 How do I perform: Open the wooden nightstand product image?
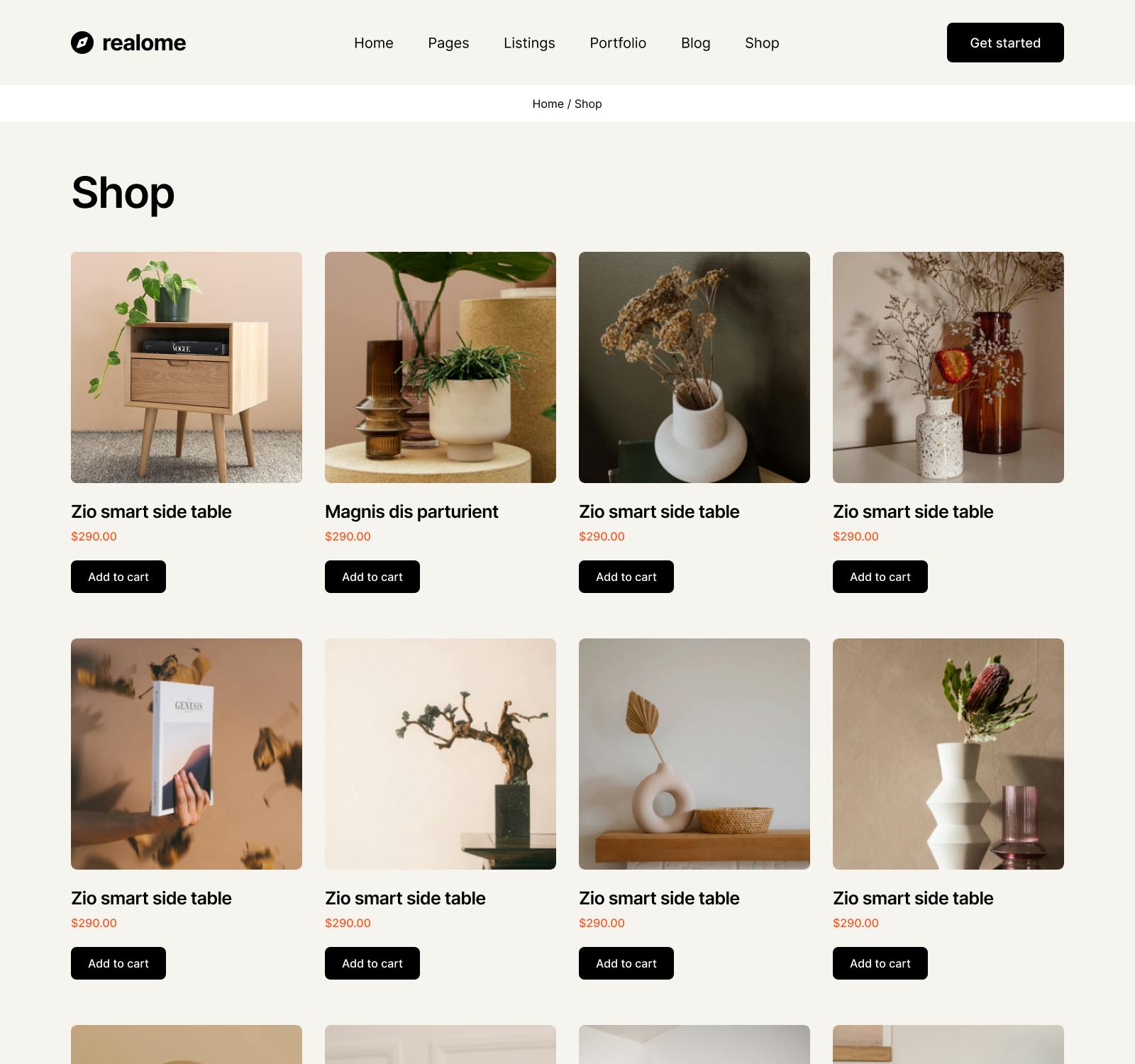[x=187, y=367]
